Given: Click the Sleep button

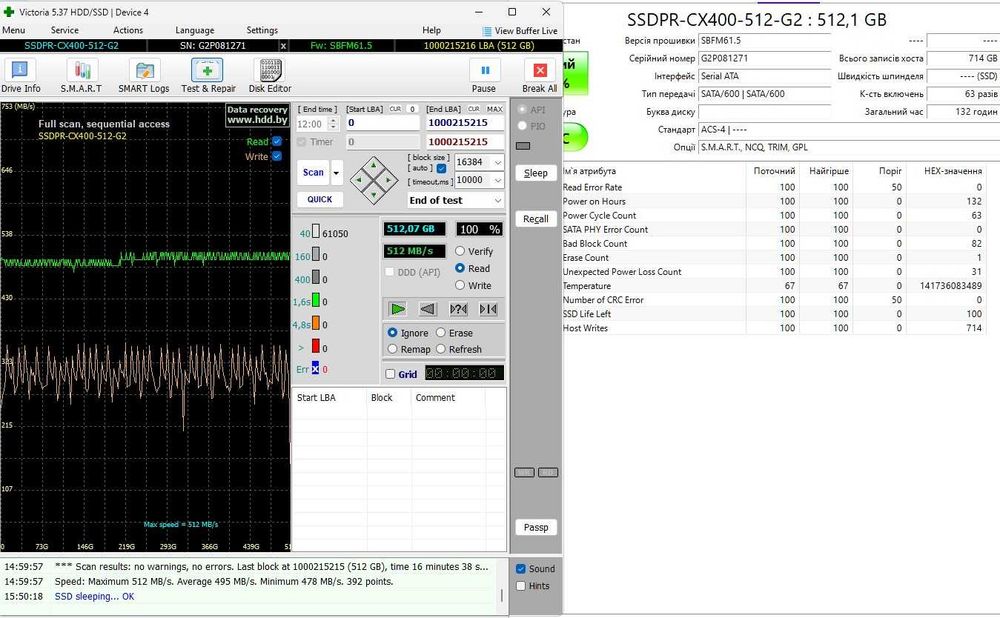Looking at the screenshot, I should (536, 173).
